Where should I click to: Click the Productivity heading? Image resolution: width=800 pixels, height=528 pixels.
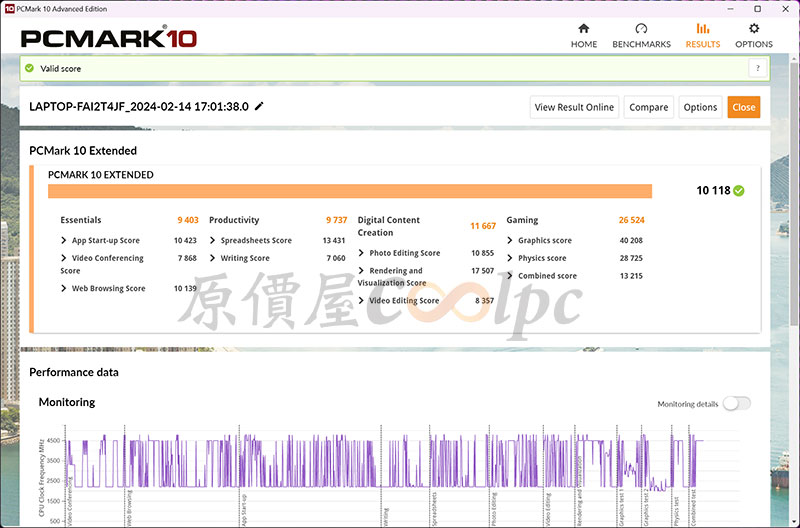click(x=234, y=220)
